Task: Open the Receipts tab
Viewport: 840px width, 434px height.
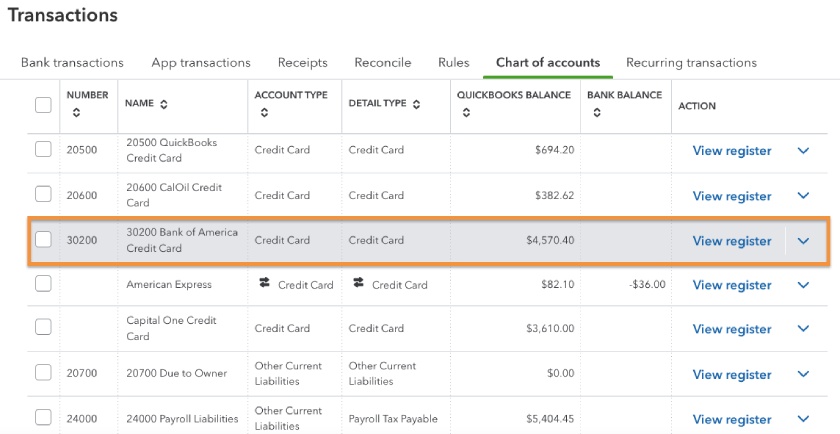Action: pos(303,63)
